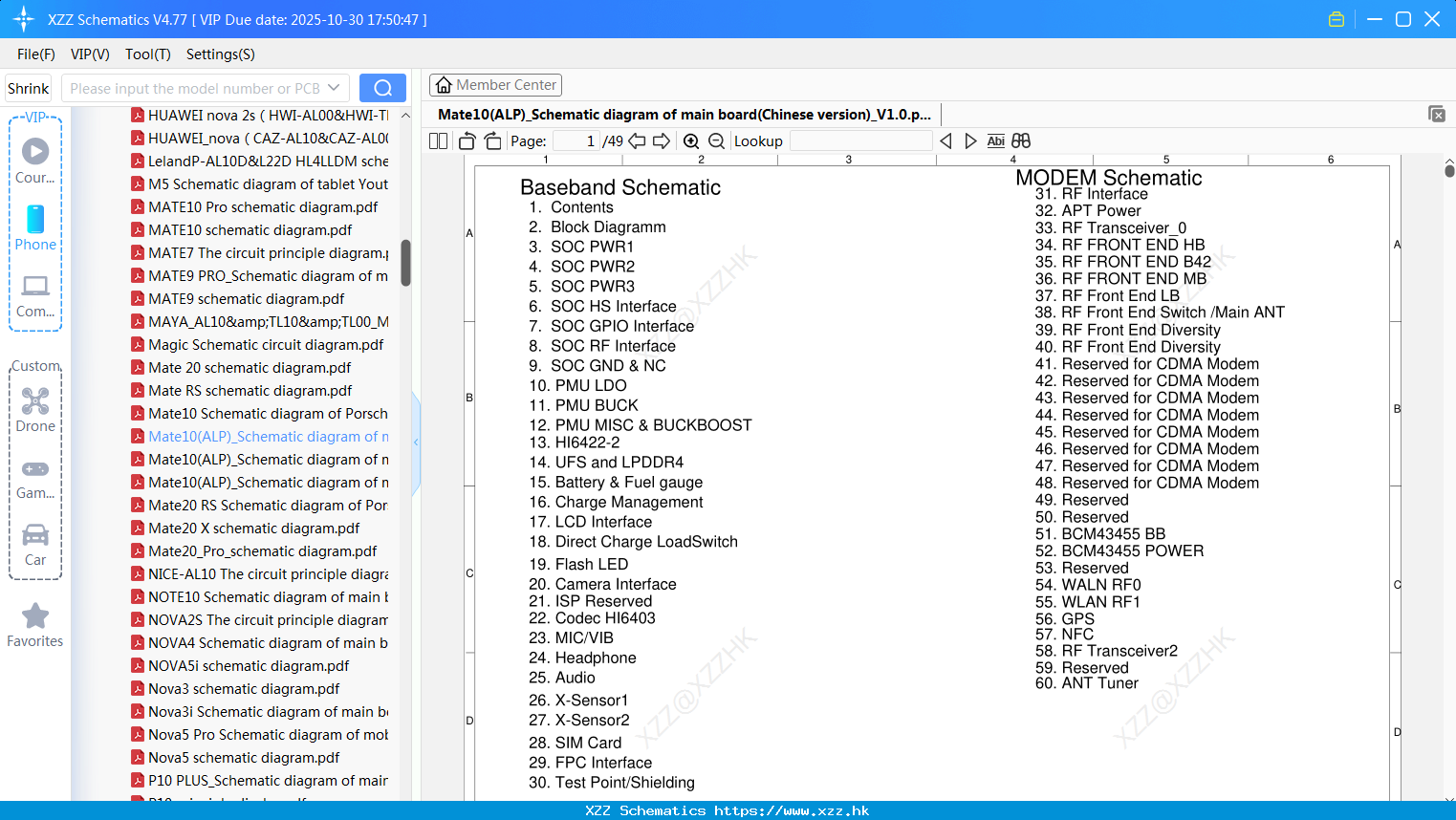The image size is (1456, 820).
Task: Open MATE7 The circuit principle diagram
Action: point(260,252)
